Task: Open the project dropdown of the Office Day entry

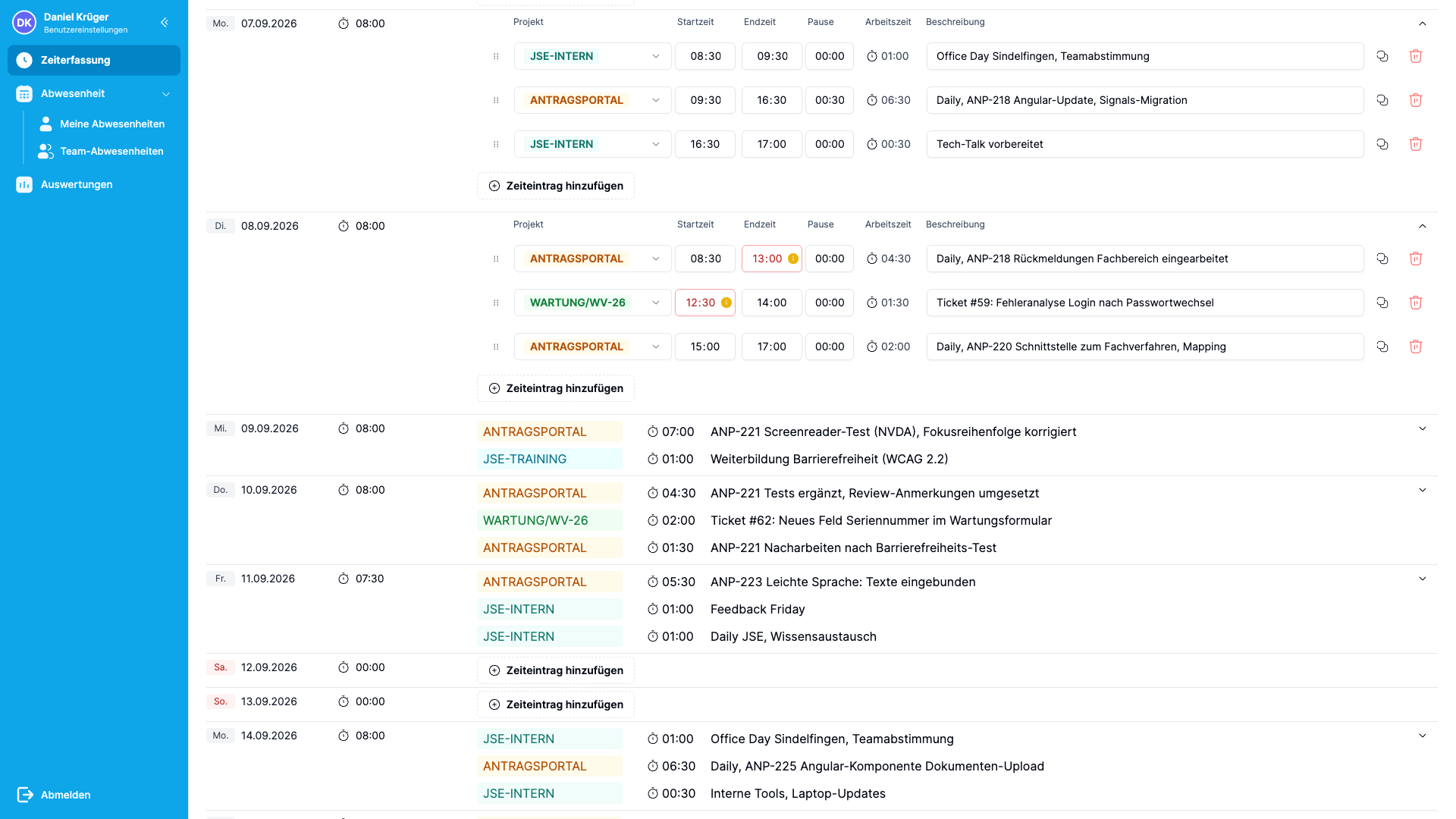Action: [x=593, y=56]
